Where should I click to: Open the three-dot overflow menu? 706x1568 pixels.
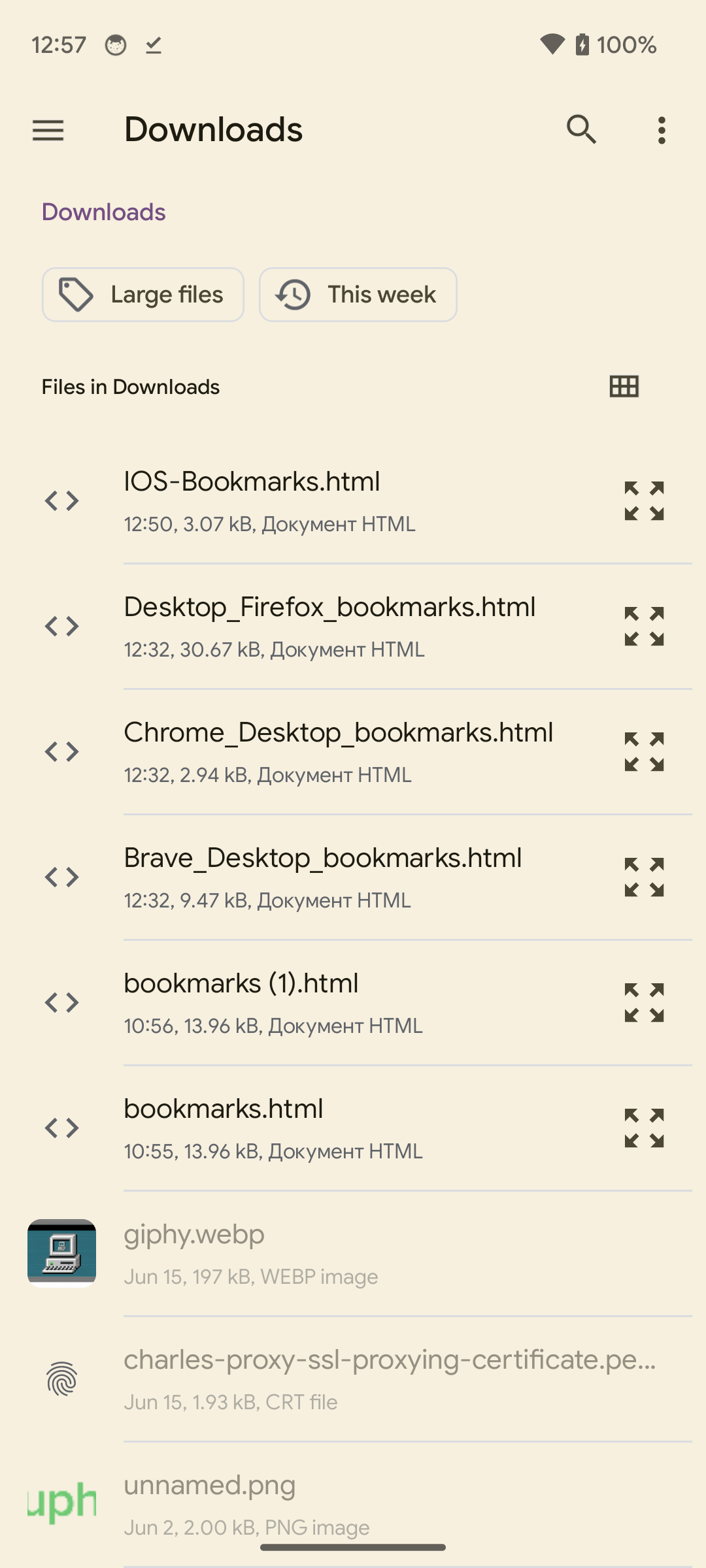pos(661,130)
